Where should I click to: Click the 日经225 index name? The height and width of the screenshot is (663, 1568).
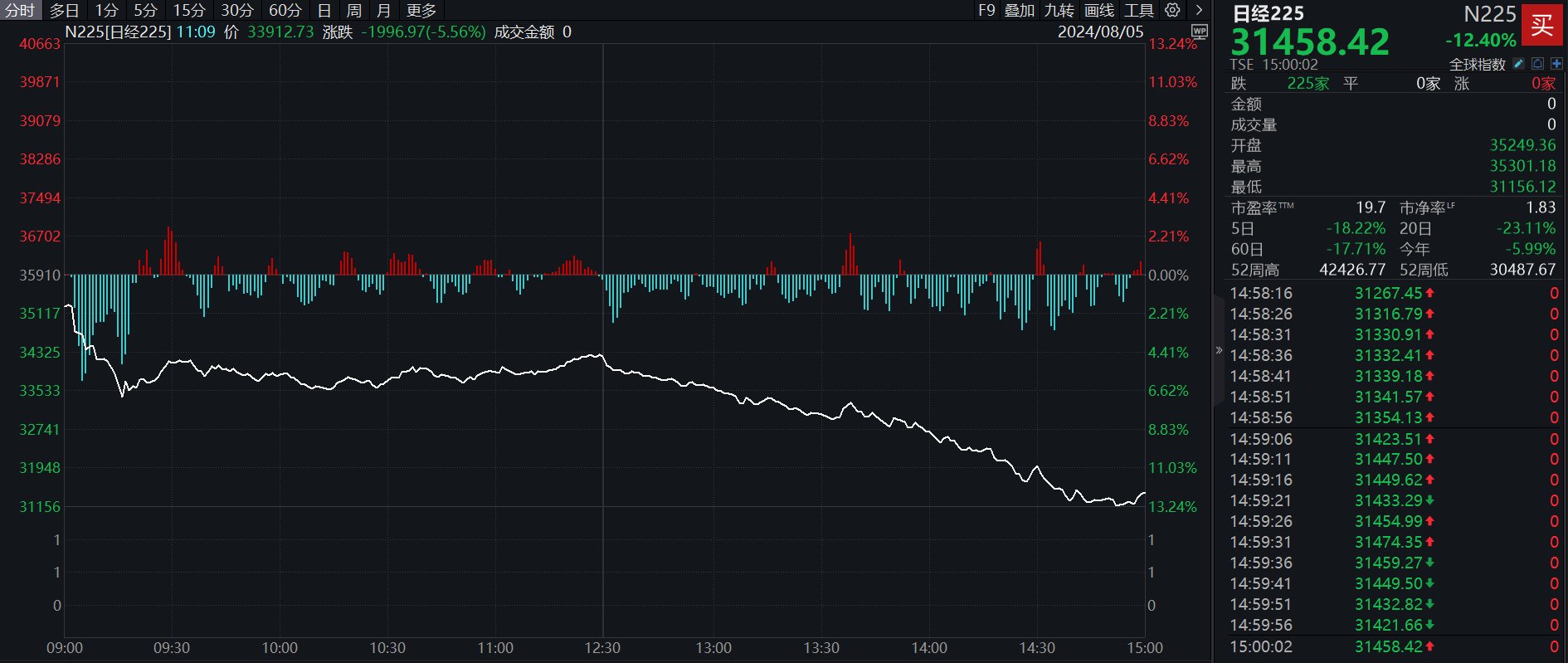tap(1268, 13)
